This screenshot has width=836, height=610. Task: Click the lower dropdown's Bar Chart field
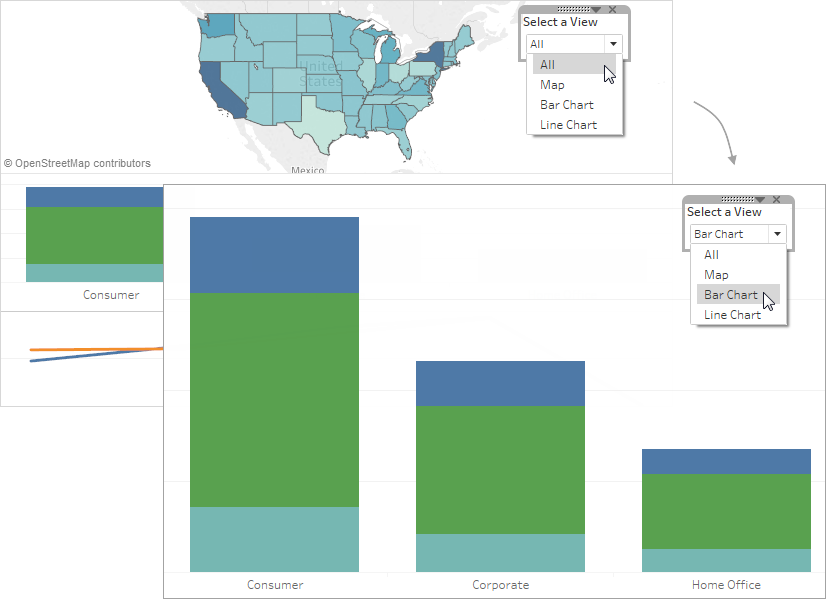[729, 234]
